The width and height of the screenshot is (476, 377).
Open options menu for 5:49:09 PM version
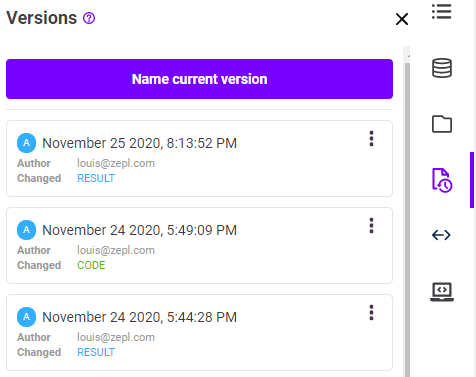[371, 226]
